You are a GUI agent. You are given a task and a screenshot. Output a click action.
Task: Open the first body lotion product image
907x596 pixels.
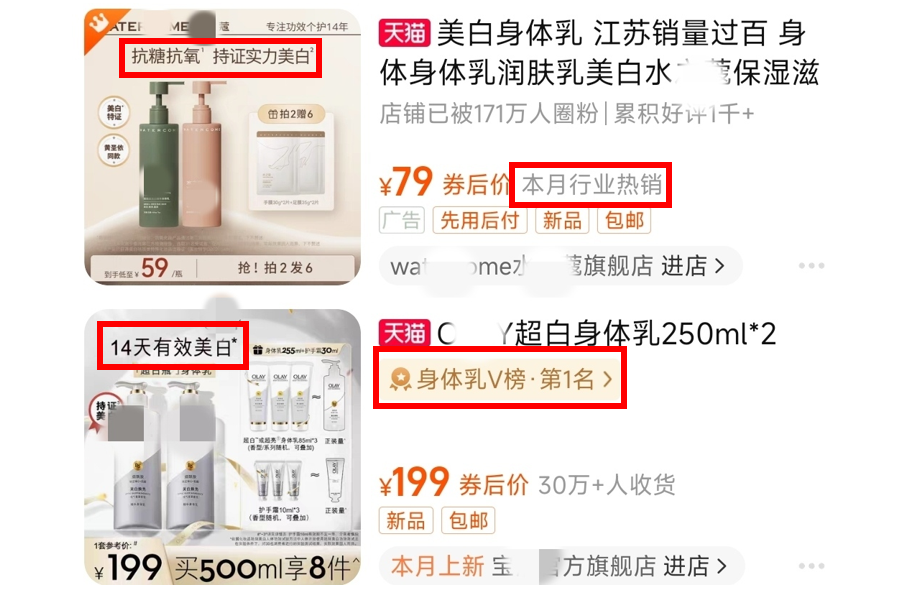tap(223, 147)
